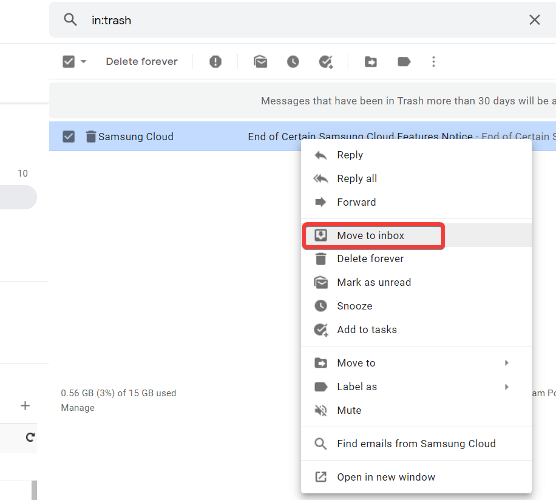556x500 pixels.
Task: Click the Manage storage link
Action: pyautogui.click(x=78, y=408)
